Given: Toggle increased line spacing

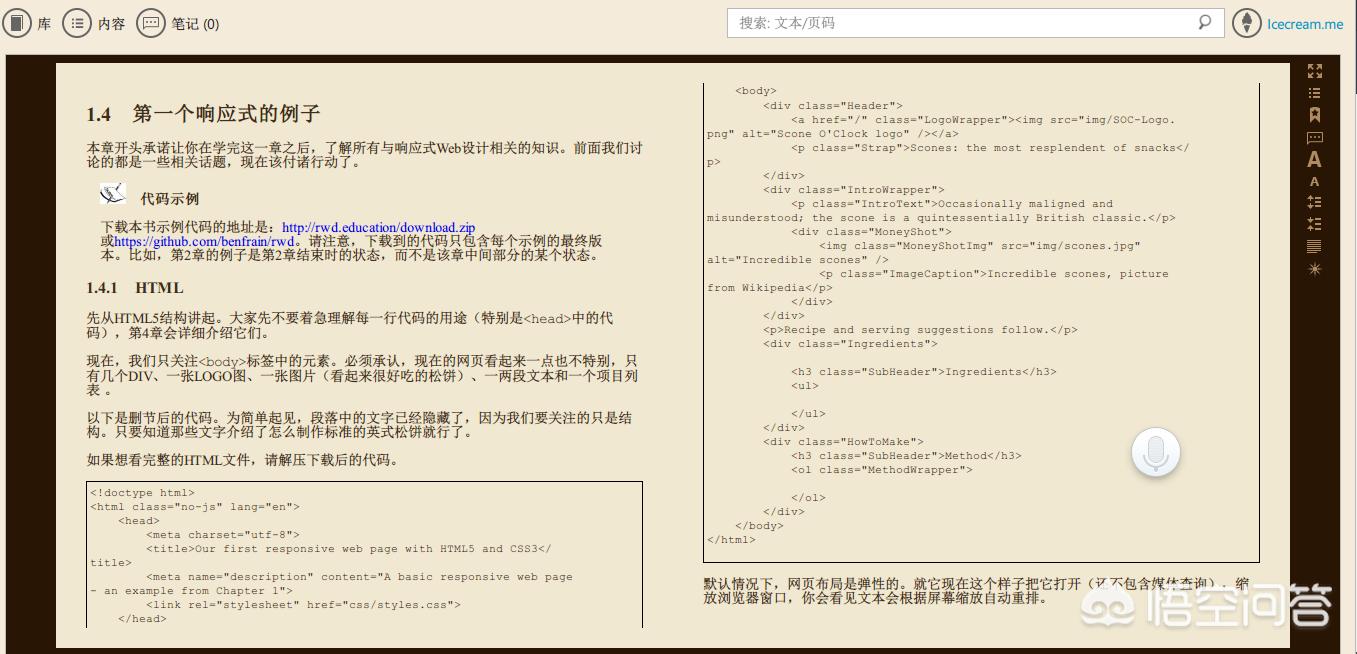Looking at the screenshot, I should tap(1315, 201).
